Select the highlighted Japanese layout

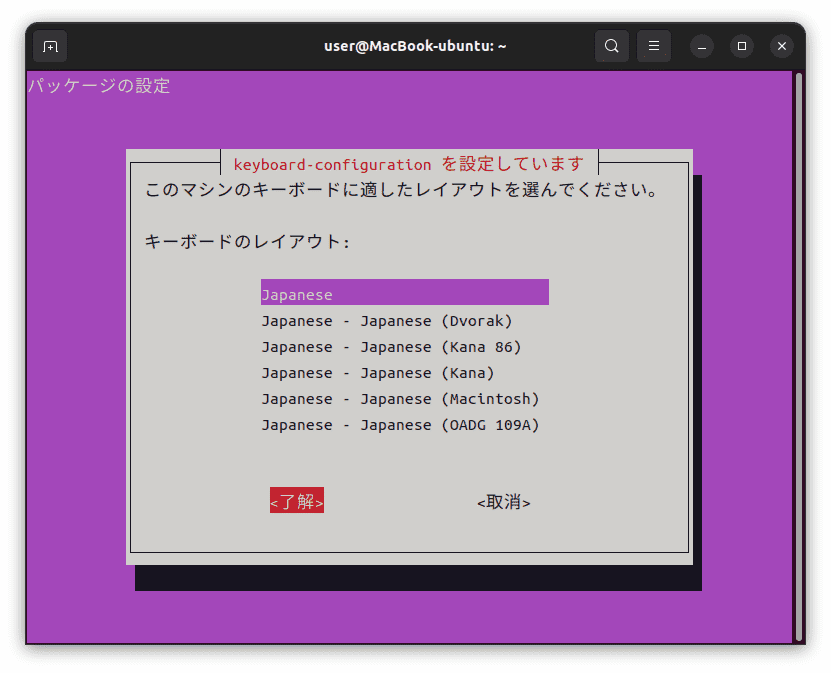404,293
